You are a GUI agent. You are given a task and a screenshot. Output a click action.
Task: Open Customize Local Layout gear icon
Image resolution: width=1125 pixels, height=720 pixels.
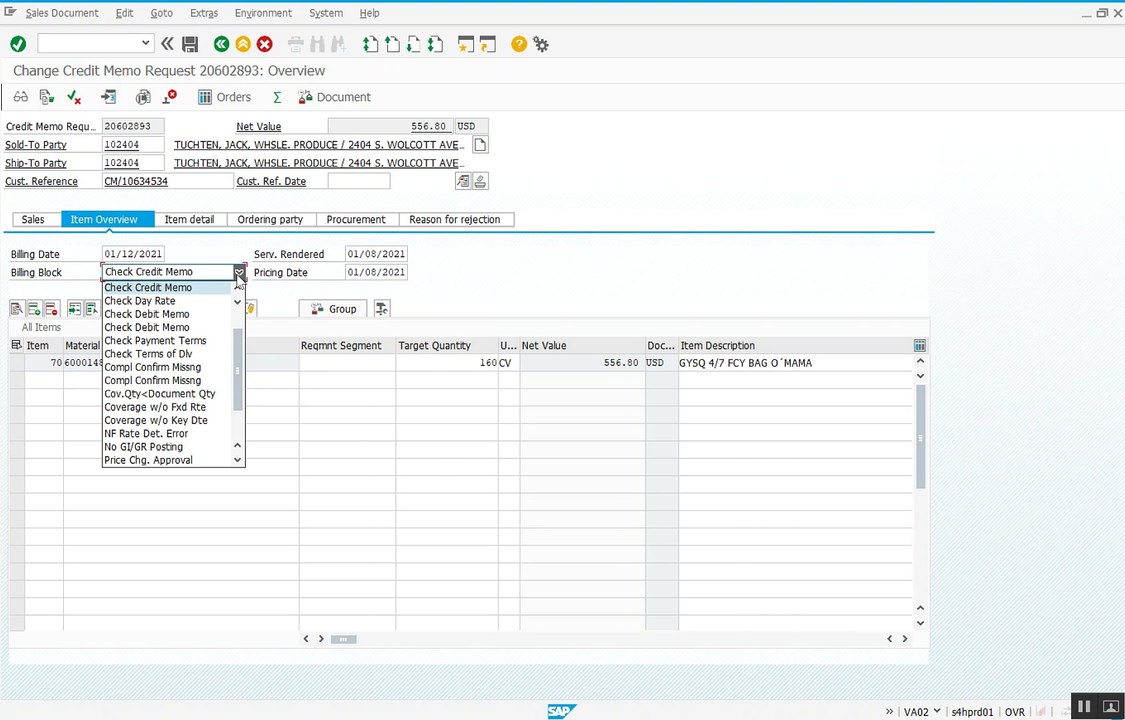point(541,44)
